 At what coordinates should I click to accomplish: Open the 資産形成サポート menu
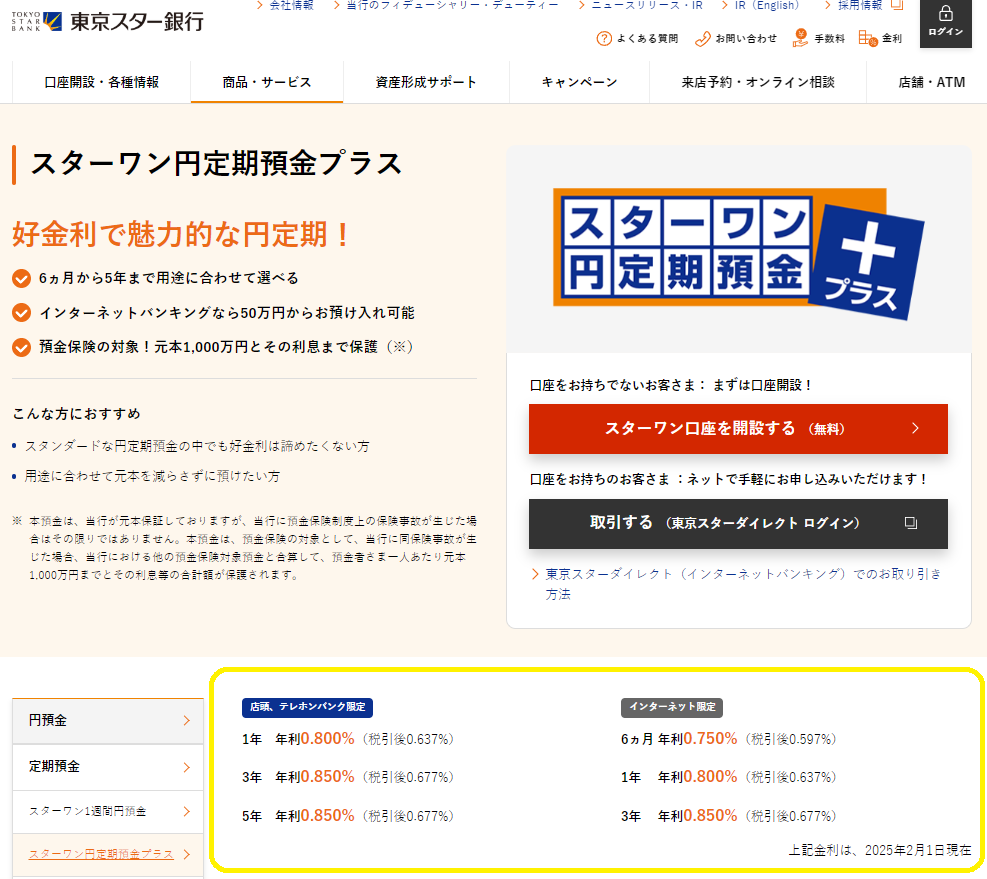[x=426, y=82]
